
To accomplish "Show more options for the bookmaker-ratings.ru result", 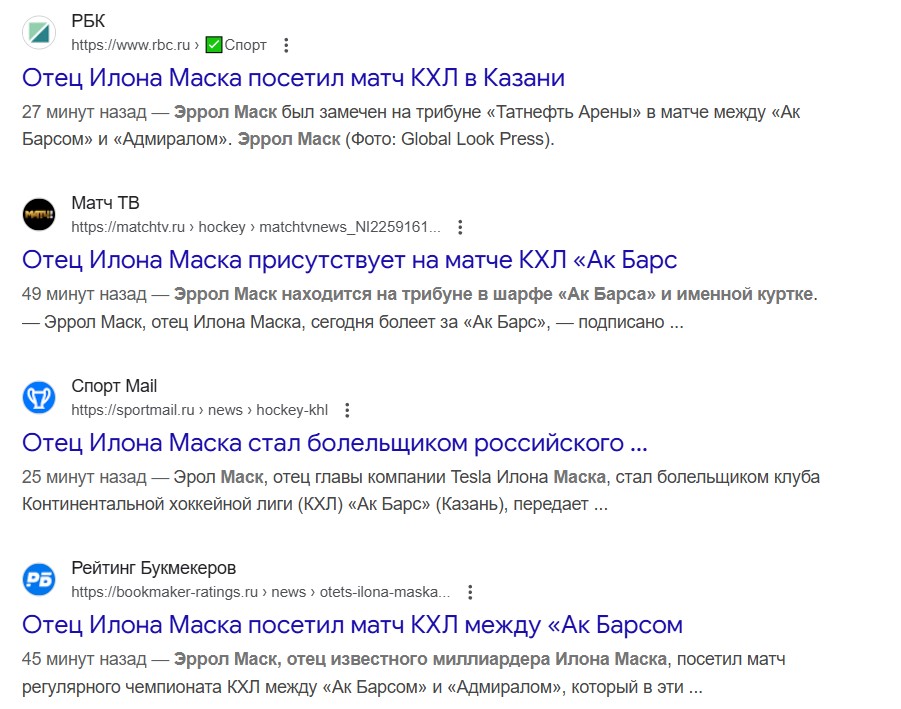I will [470, 592].
